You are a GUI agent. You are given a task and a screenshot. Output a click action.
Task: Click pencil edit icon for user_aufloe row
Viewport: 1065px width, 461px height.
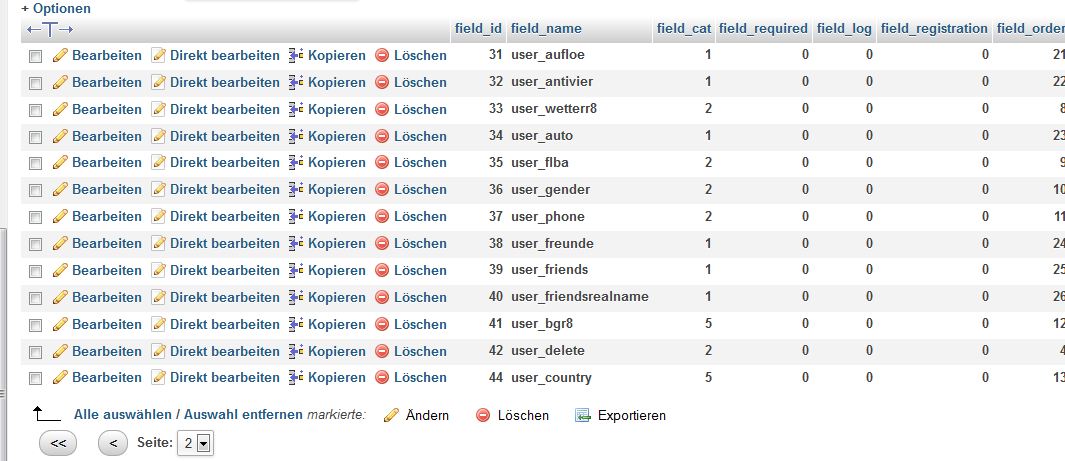click(60, 56)
